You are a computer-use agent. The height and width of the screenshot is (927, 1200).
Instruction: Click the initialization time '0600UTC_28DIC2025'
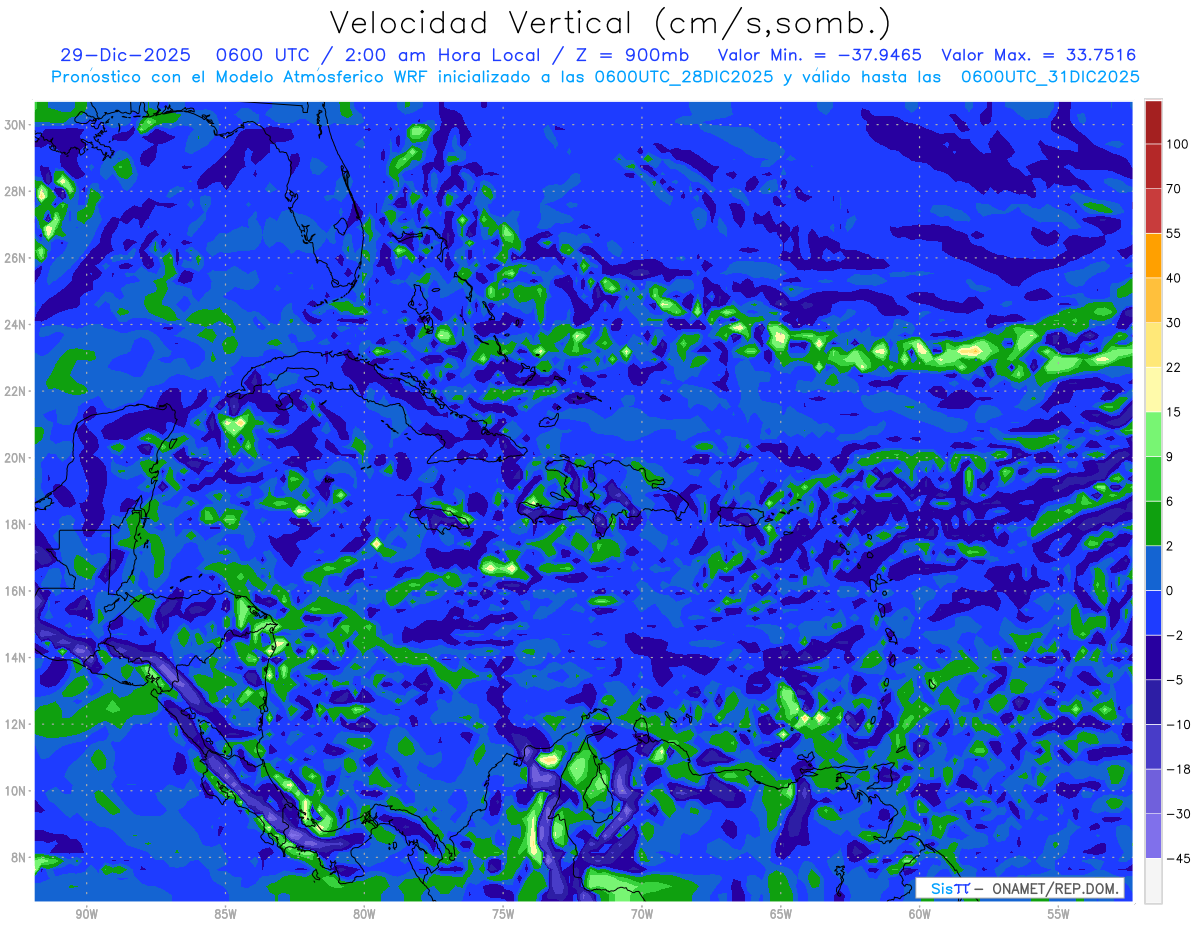(683, 77)
